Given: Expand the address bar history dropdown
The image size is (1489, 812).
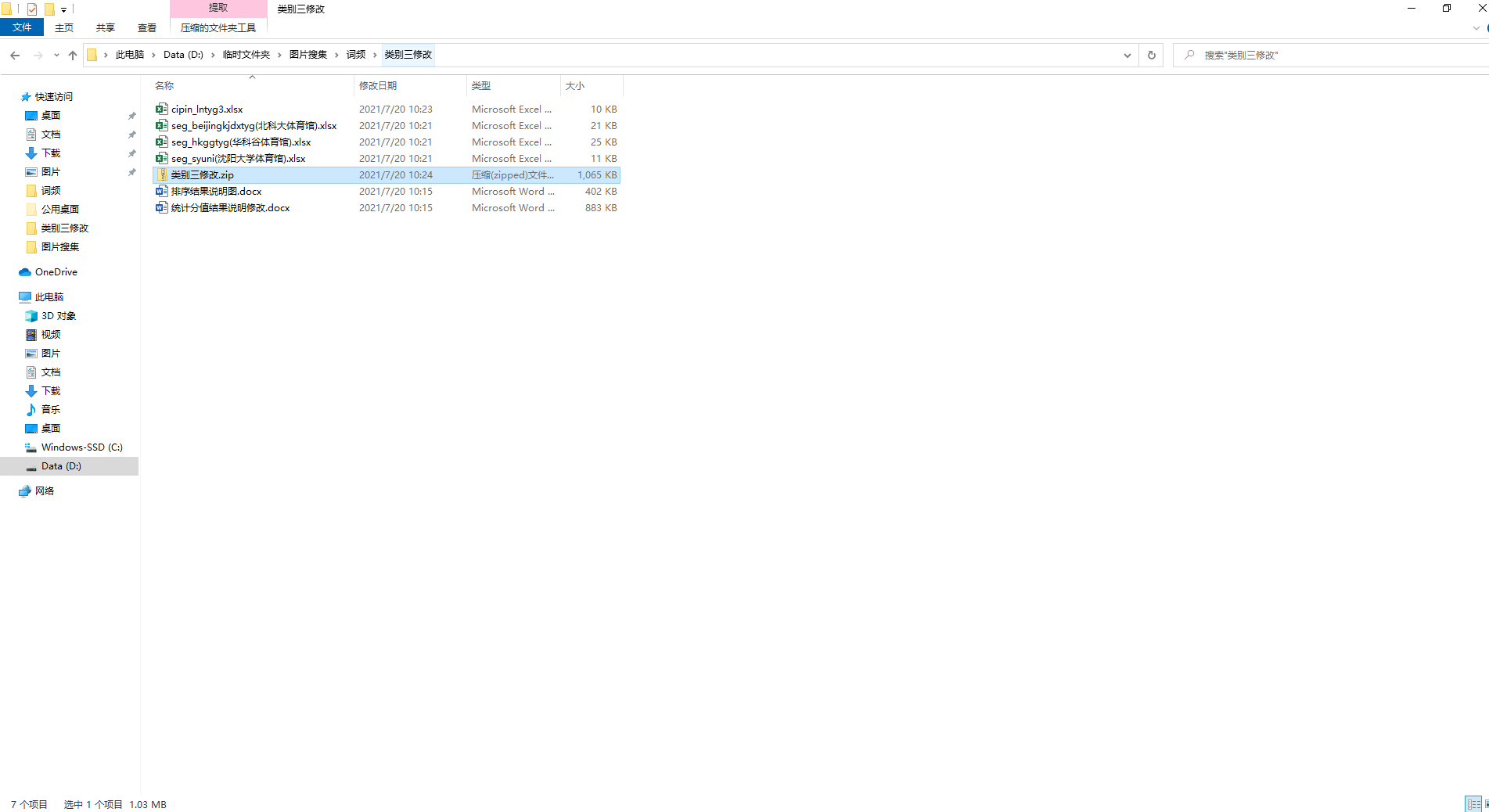Looking at the screenshot, I should click(1127, 56).
